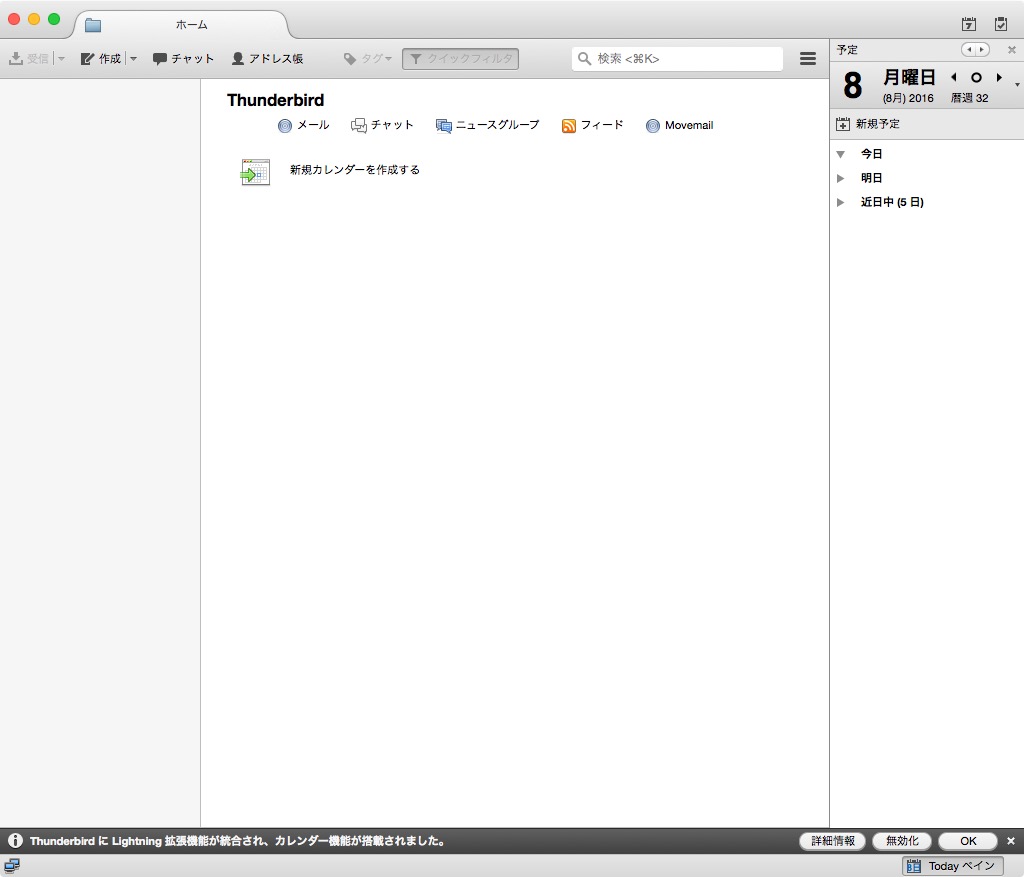Screen dimensions: 1024x877
Task: Expand the 近日中 (5 日) section
Action: point(840,202)
